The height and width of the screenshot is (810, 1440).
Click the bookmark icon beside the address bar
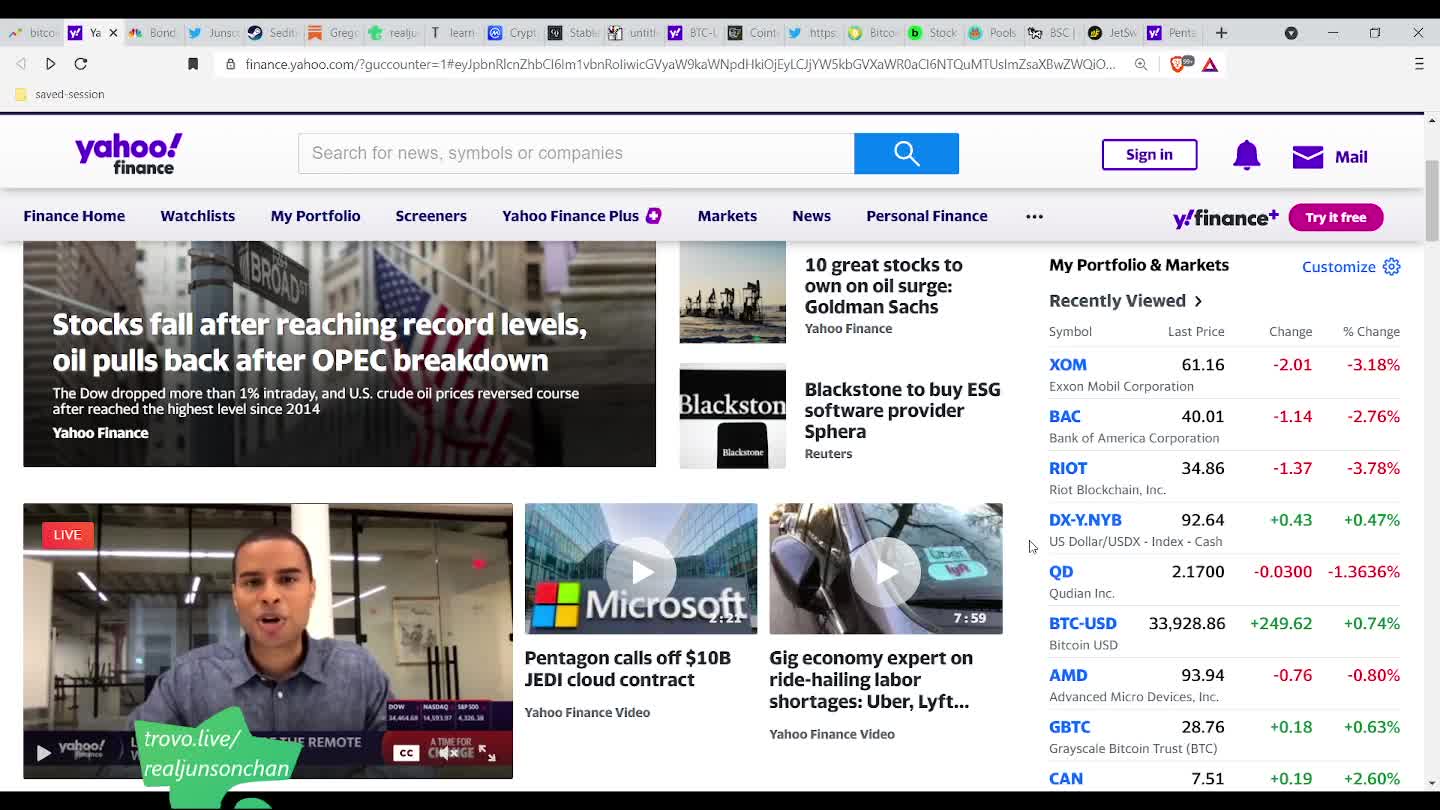(193, 64)
